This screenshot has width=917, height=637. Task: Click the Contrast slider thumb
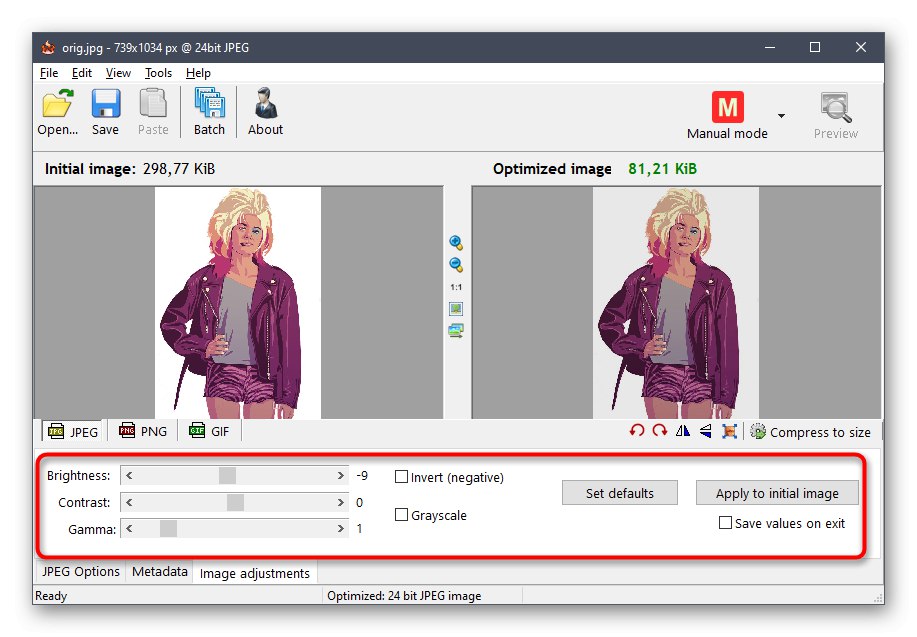[235, 502]
